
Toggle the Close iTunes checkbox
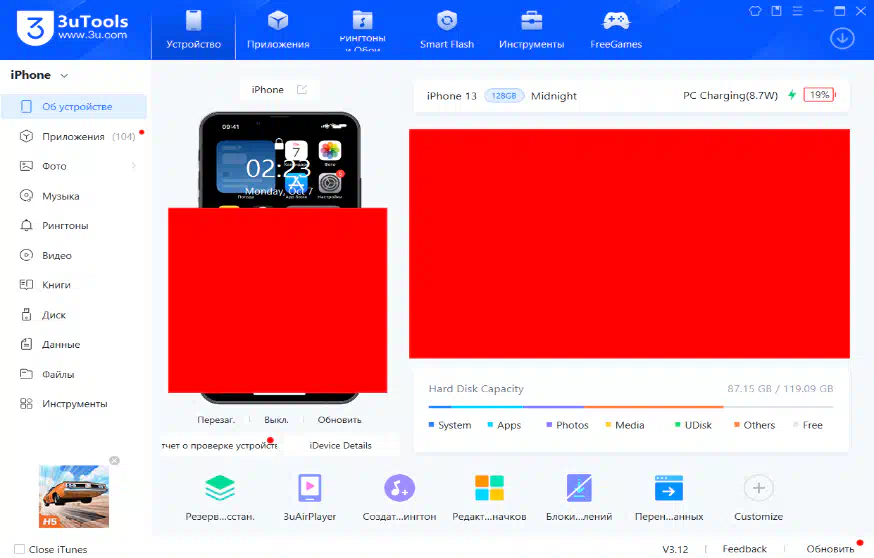point(20,549)
